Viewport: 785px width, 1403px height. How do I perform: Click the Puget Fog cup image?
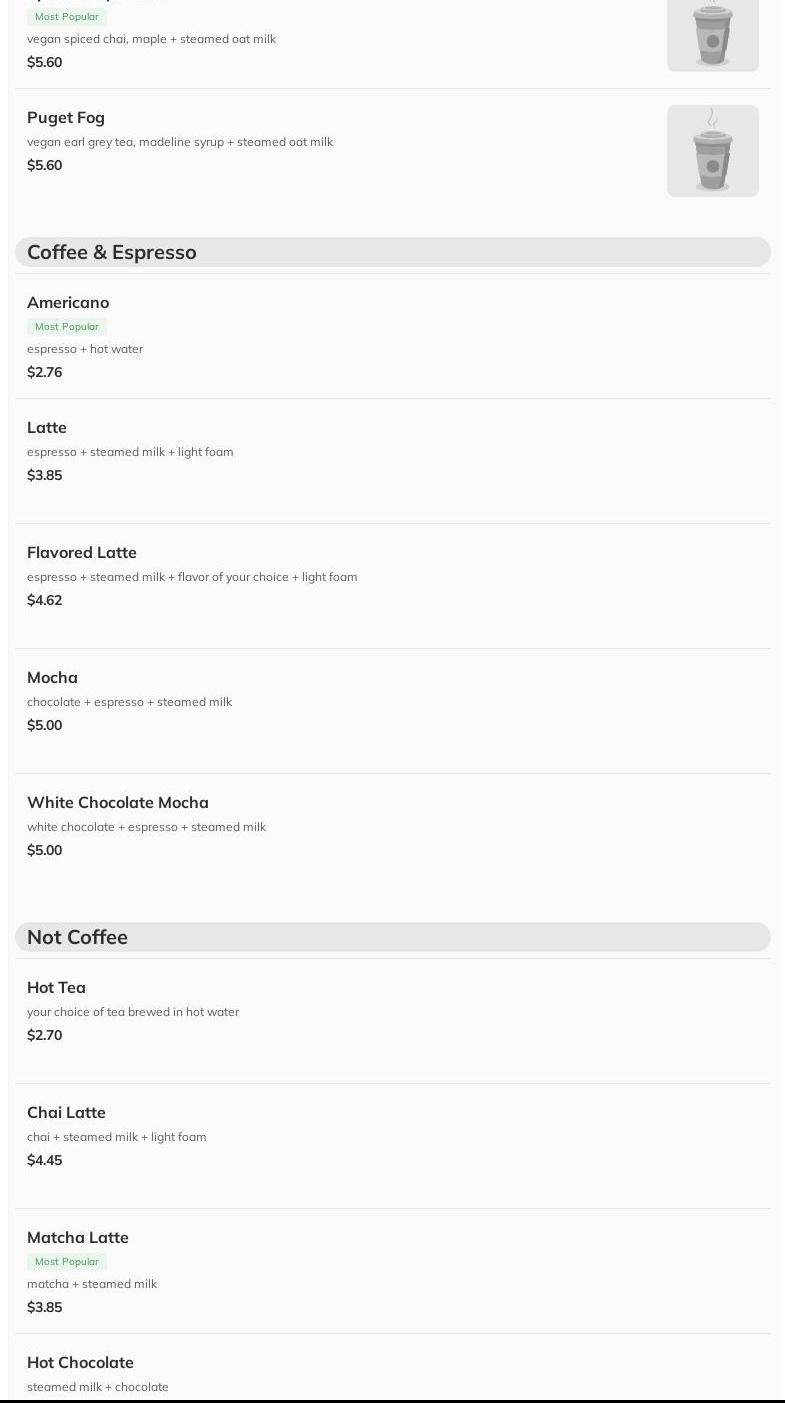point(712,151)
